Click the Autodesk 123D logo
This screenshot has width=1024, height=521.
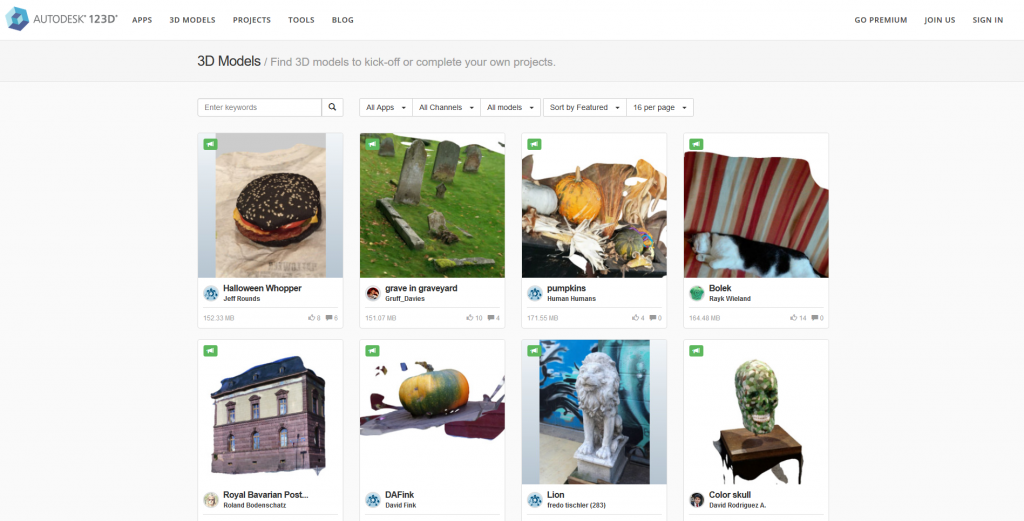click(x=62, y=19)
